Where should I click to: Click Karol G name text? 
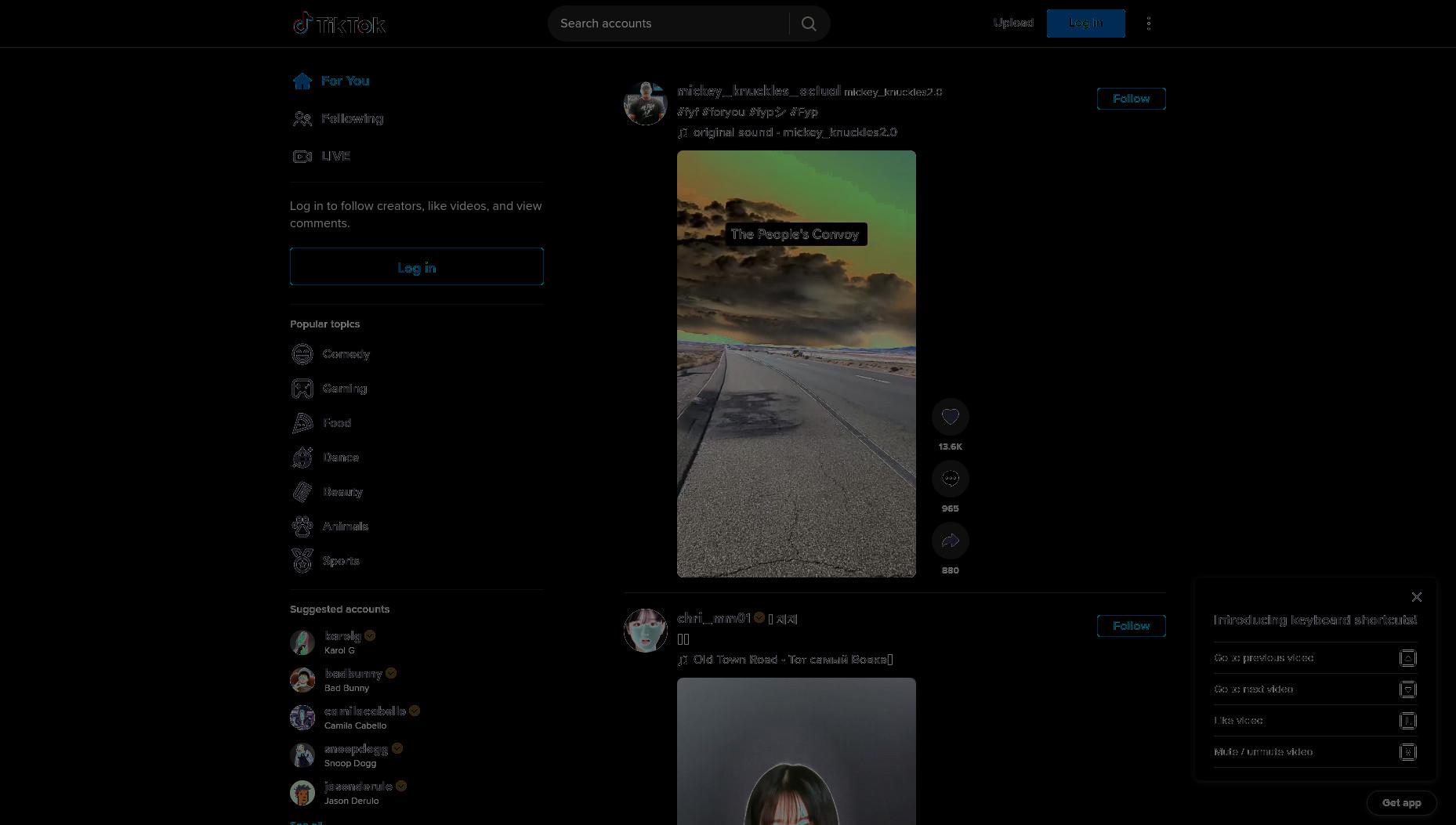339,650
